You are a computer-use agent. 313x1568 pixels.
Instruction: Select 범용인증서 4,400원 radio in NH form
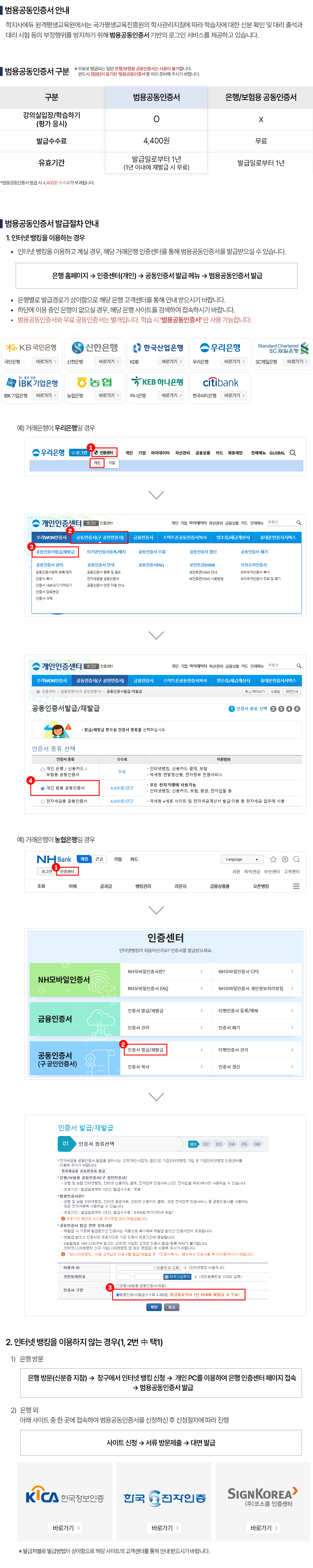click(117, 1294)
